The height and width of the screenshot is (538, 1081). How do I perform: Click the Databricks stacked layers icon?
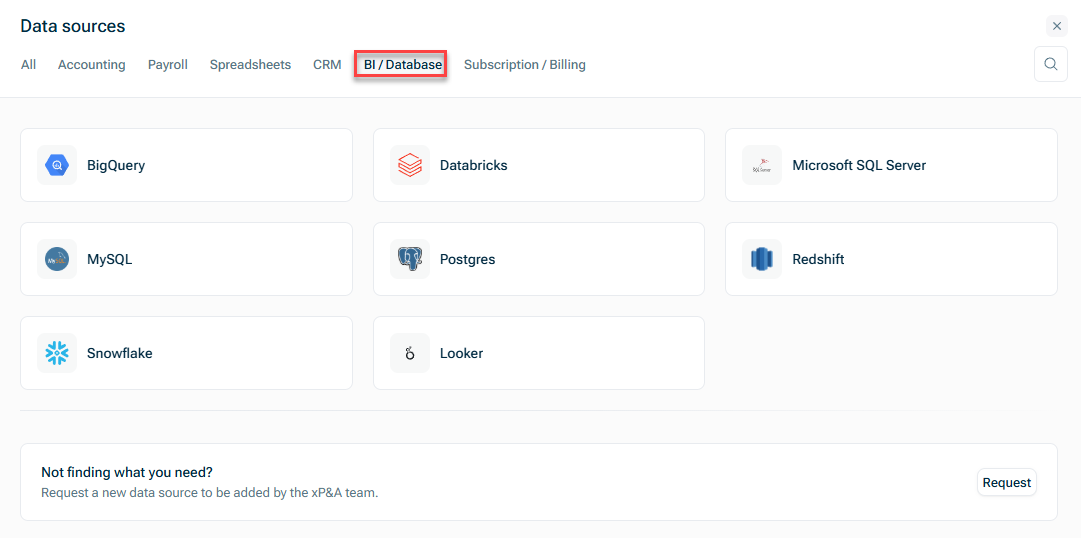(410, 165)
